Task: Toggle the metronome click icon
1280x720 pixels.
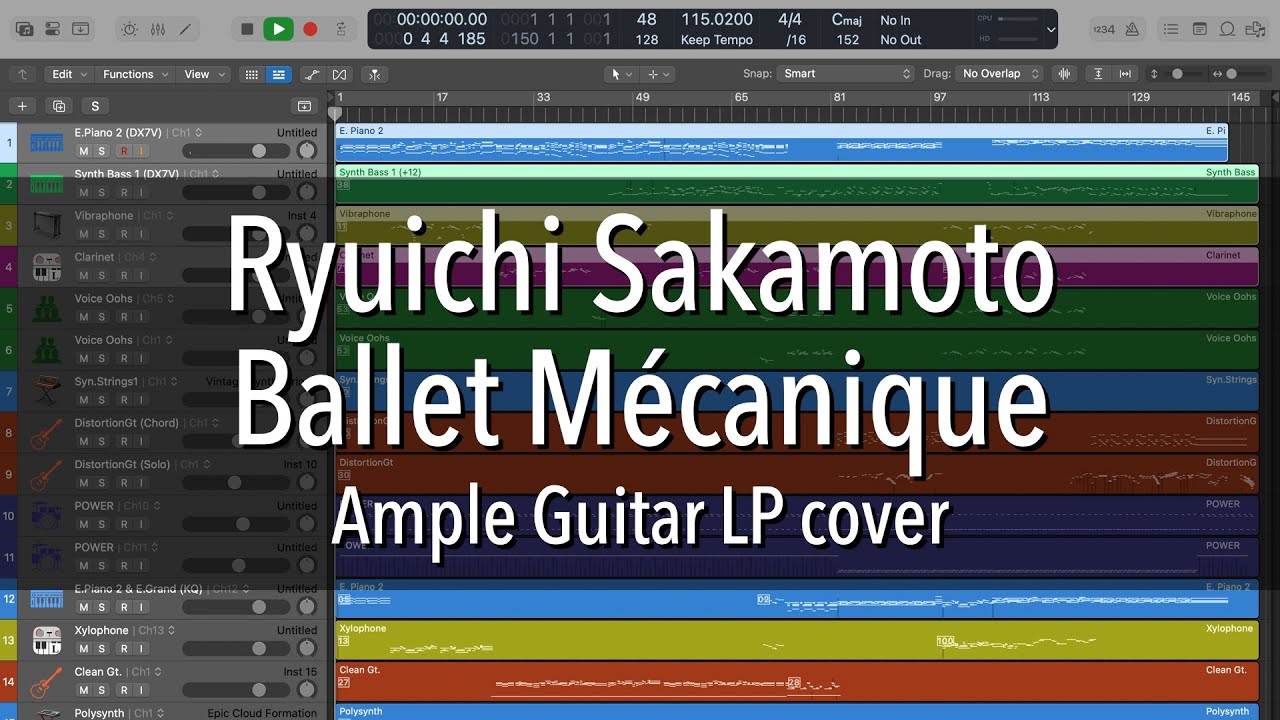Action: click(1132, 29)
